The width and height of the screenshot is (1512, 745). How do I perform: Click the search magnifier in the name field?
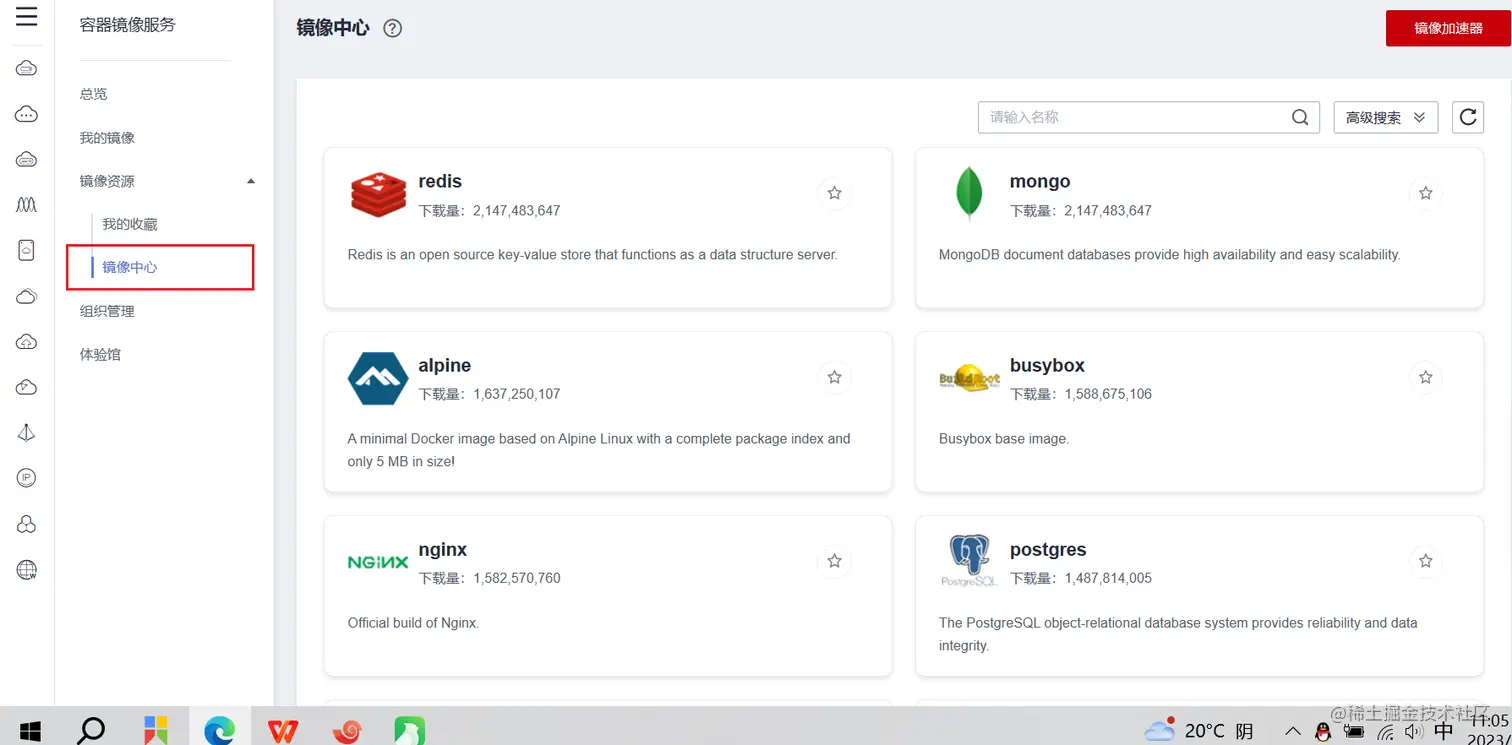[1300, 117]
